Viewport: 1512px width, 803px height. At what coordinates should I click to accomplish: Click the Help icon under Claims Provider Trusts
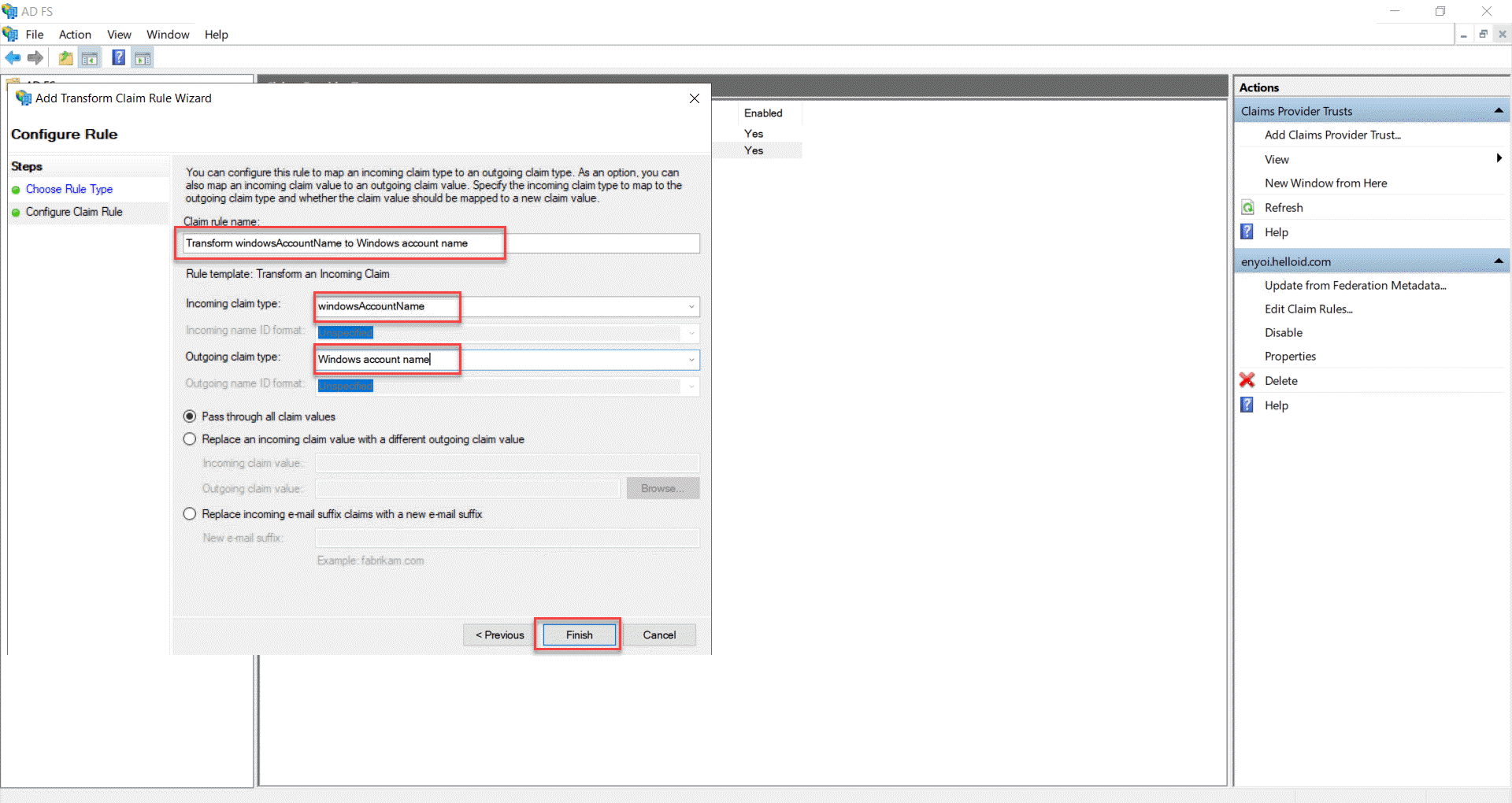(1247, 231)
